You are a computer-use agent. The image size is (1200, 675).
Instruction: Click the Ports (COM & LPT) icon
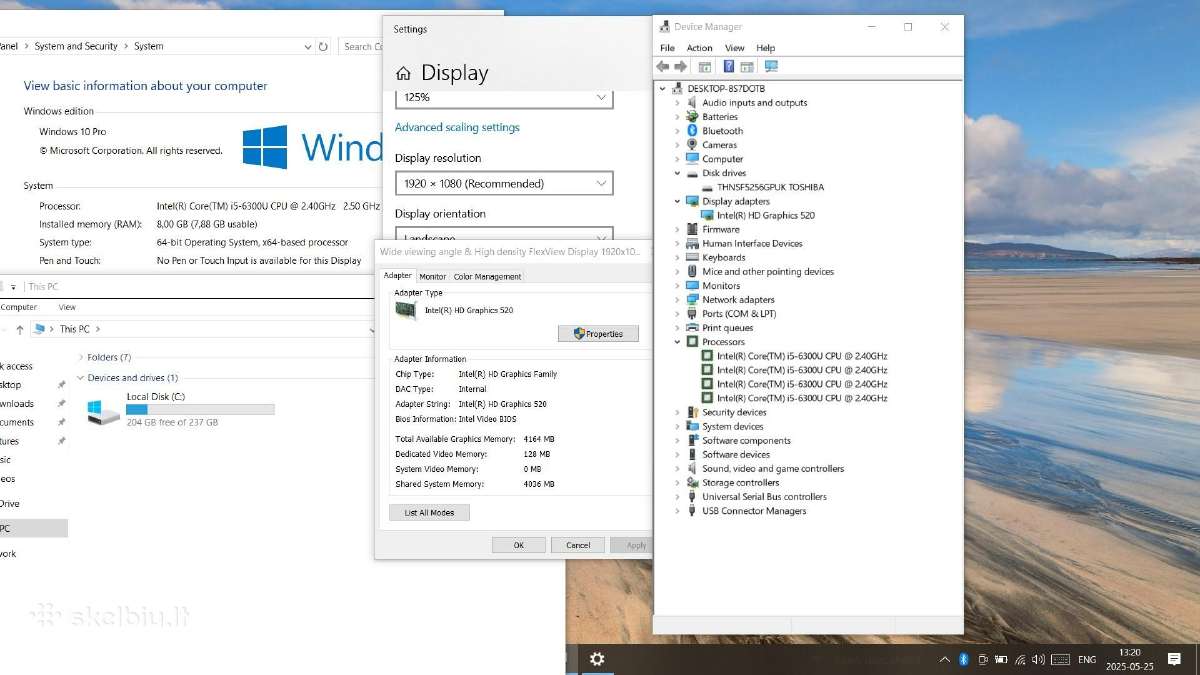point(692,314)
